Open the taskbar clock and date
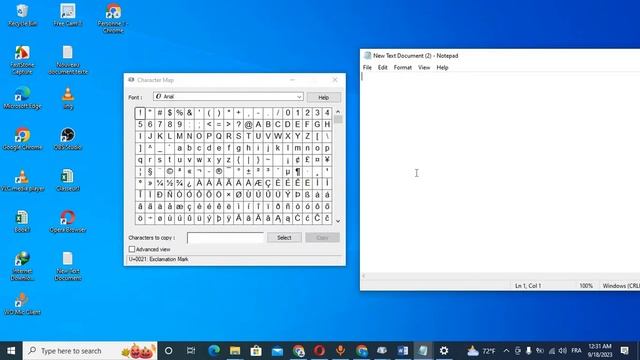The image size is (640, 360). [600, 351]
